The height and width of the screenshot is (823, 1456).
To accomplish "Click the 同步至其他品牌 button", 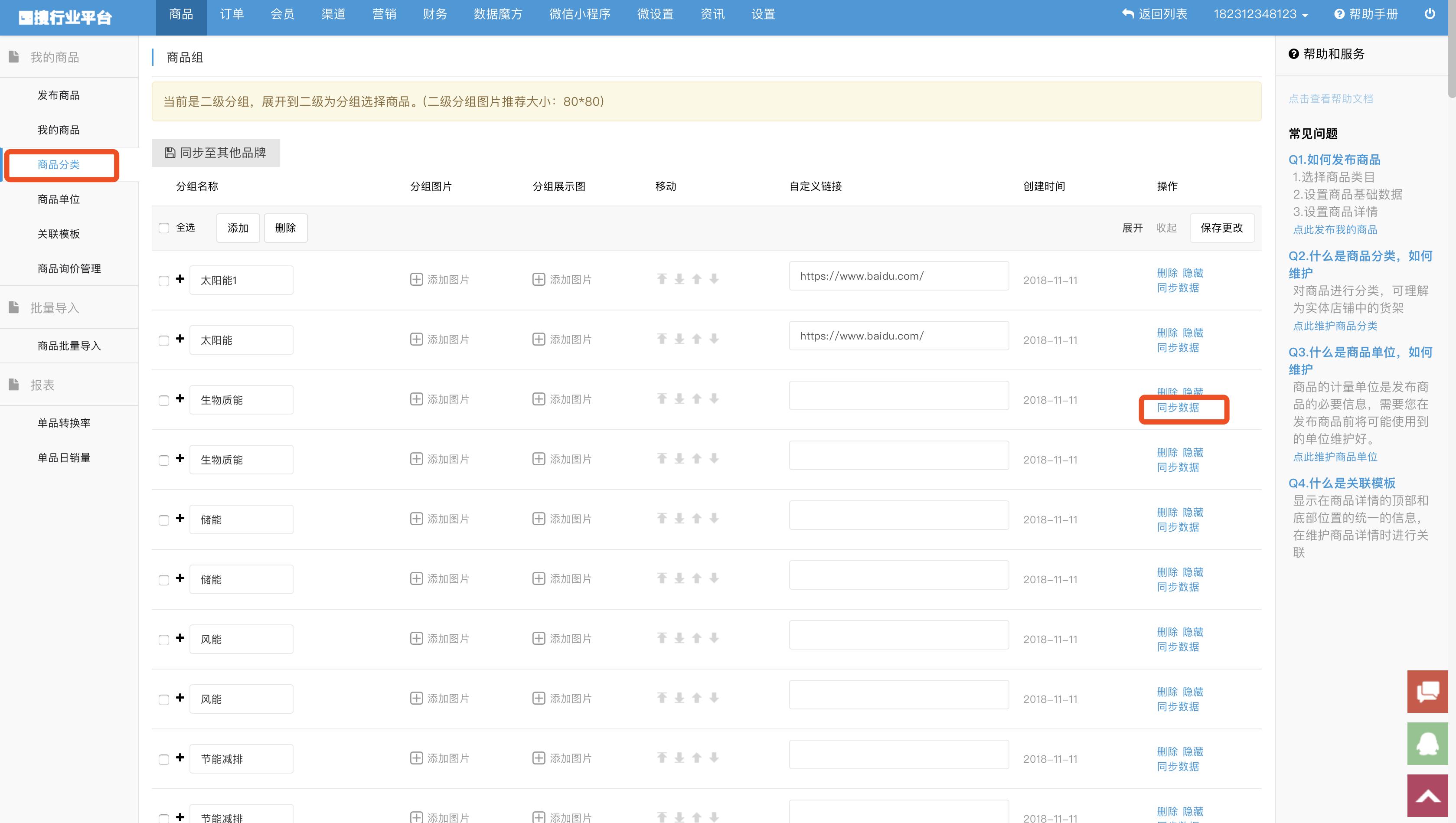I will (215, 153).
